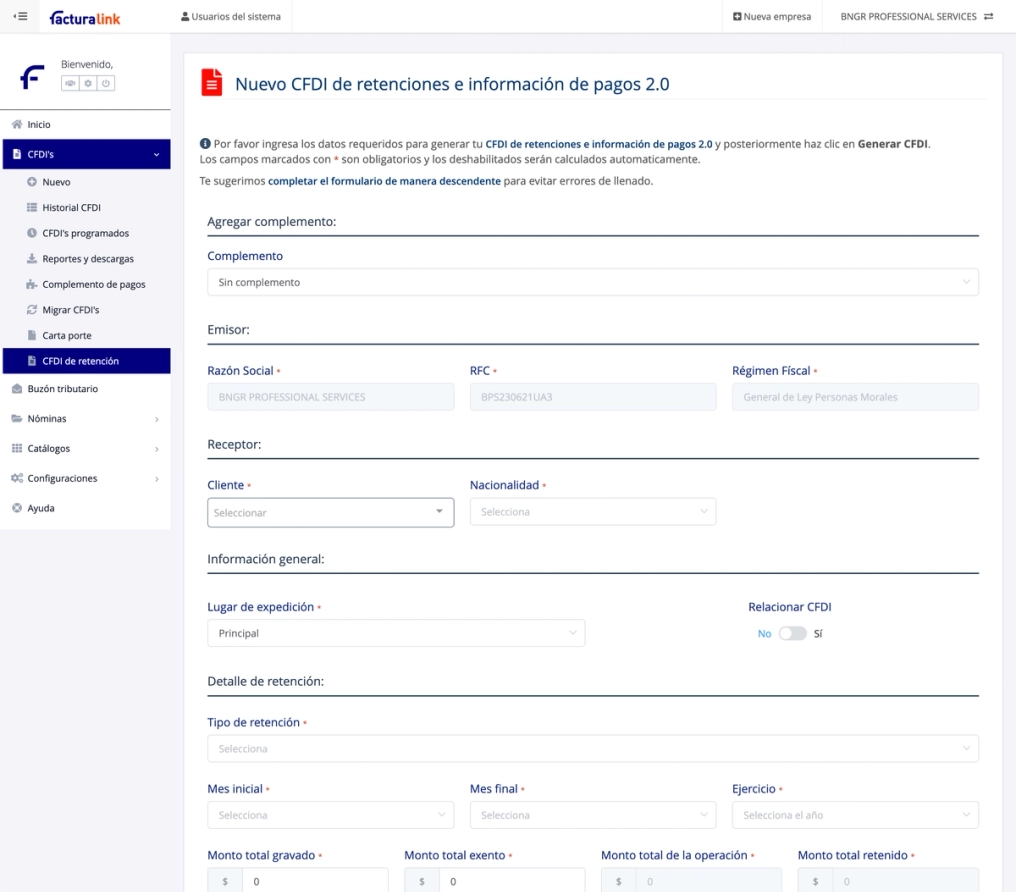Open CFDI's programados
This screenshot has height=892, width=1016.
tap(86, 233)
